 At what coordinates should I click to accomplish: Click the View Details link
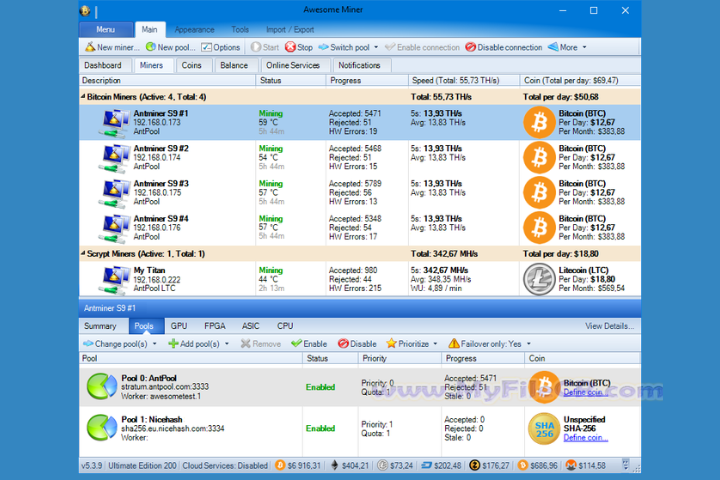point(609,326)
